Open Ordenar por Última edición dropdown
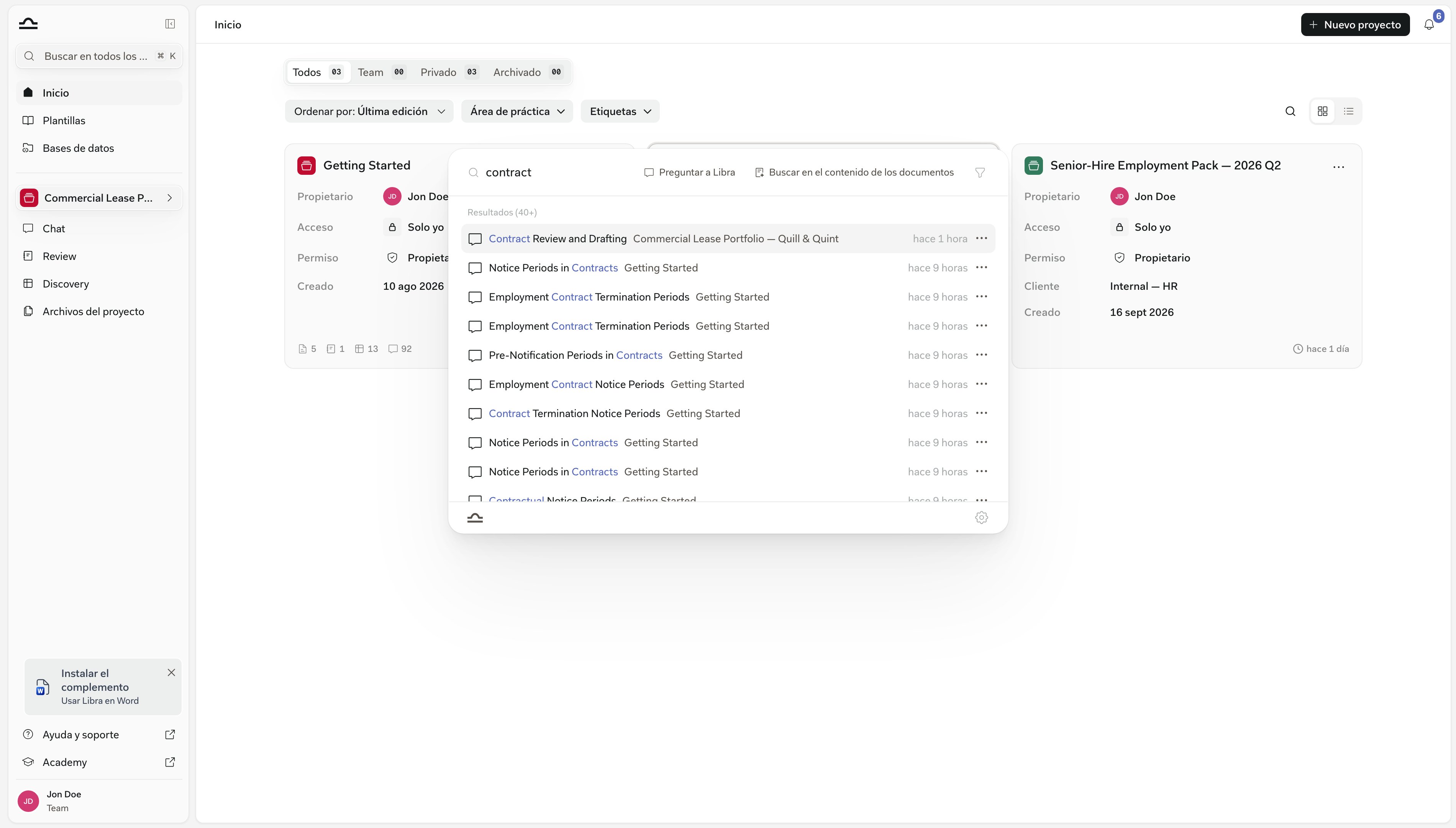 (x=369, y=112)
